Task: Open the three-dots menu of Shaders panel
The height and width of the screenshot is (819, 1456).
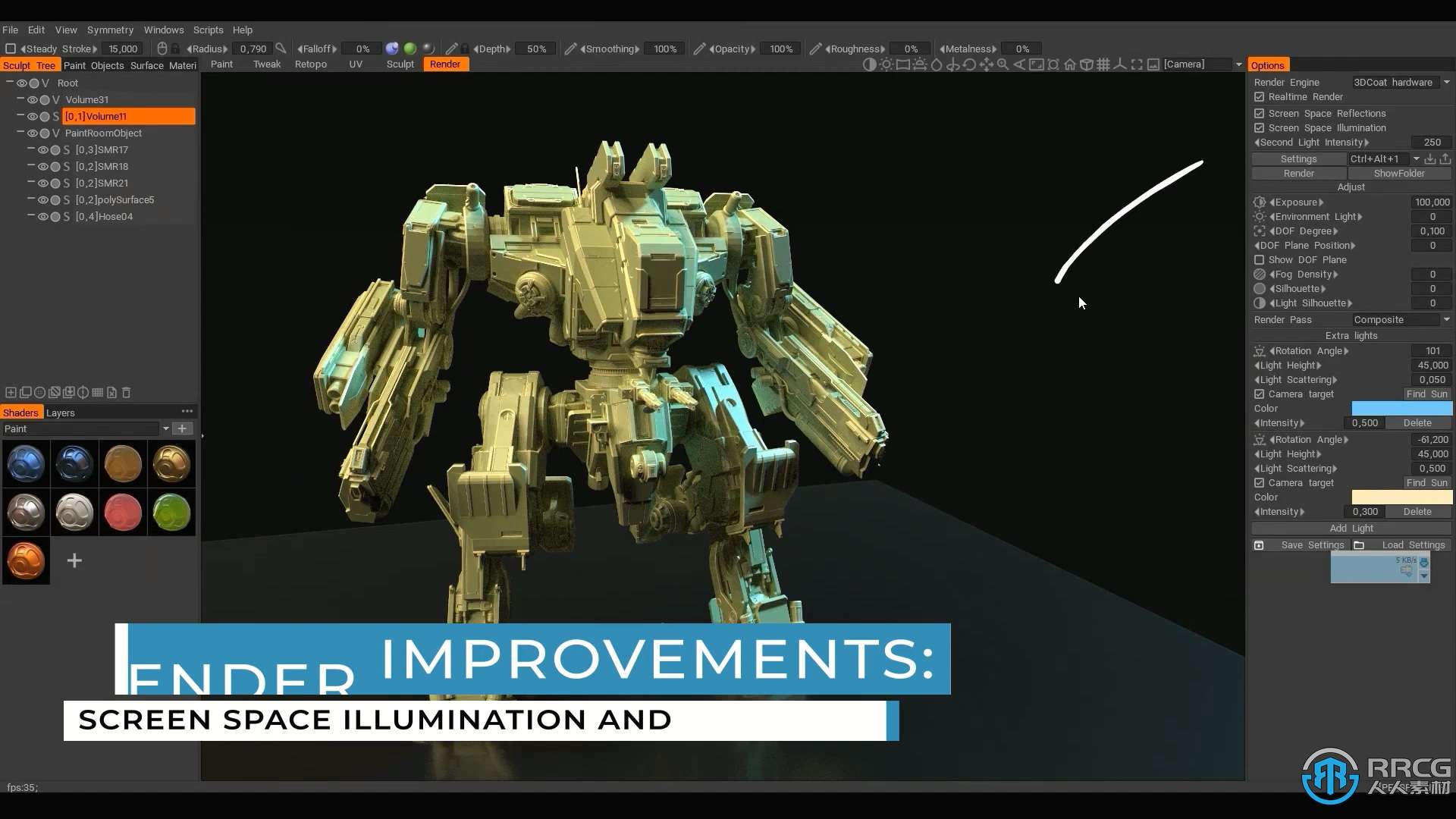Action: 187,412
